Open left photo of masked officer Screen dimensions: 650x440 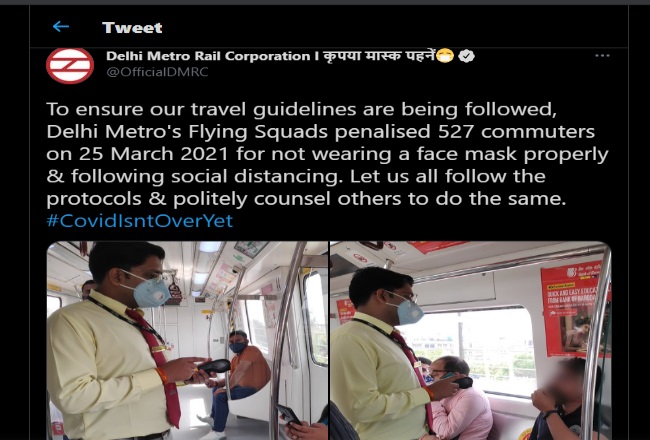click(x=187, y=340)
